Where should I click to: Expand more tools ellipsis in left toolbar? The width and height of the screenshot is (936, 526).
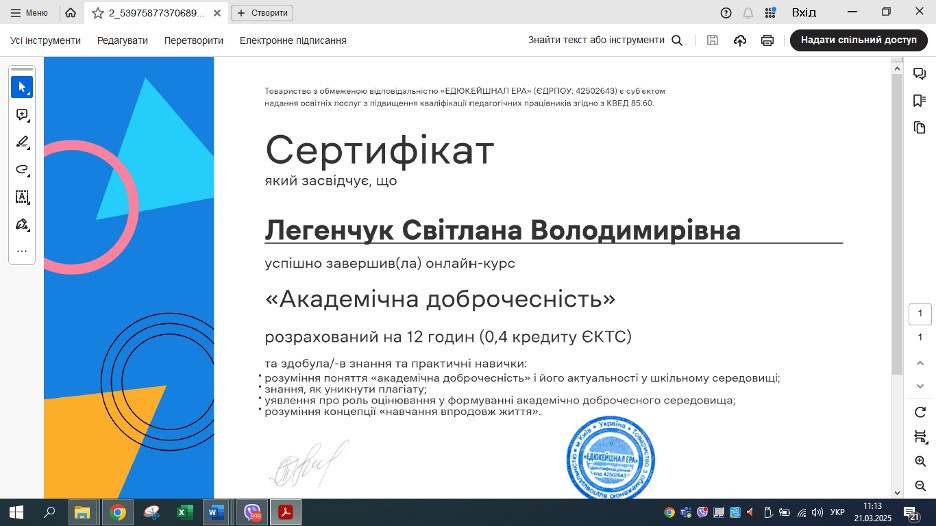(22, 251)
